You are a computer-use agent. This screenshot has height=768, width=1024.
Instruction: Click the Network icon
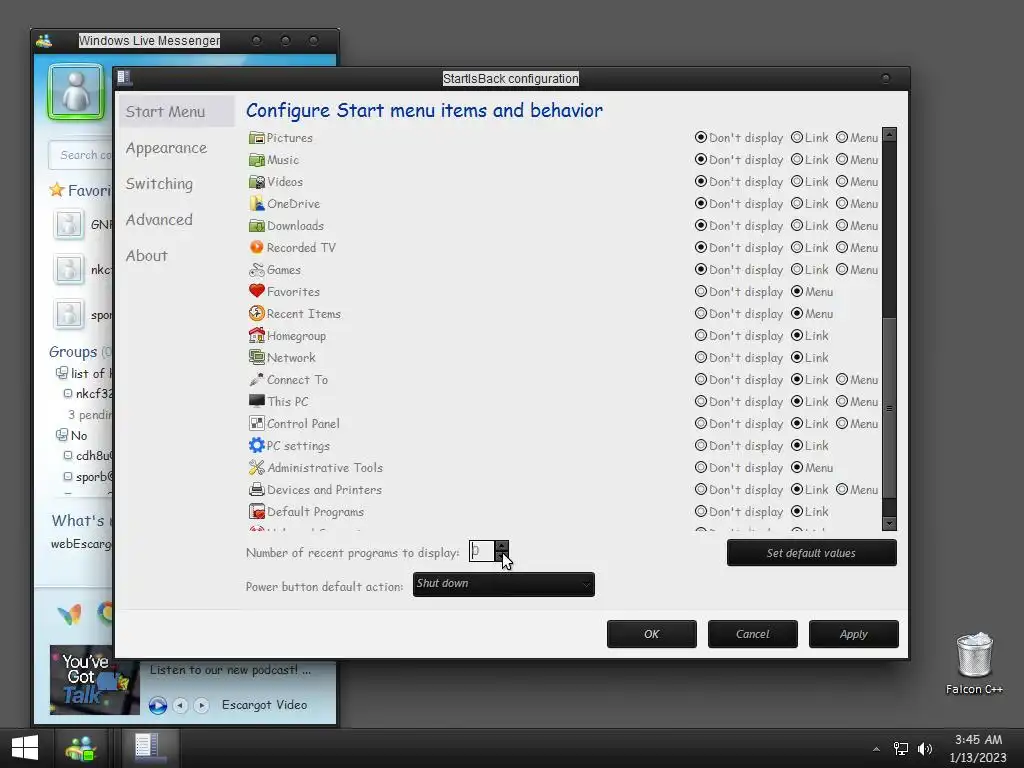point(257,357)
